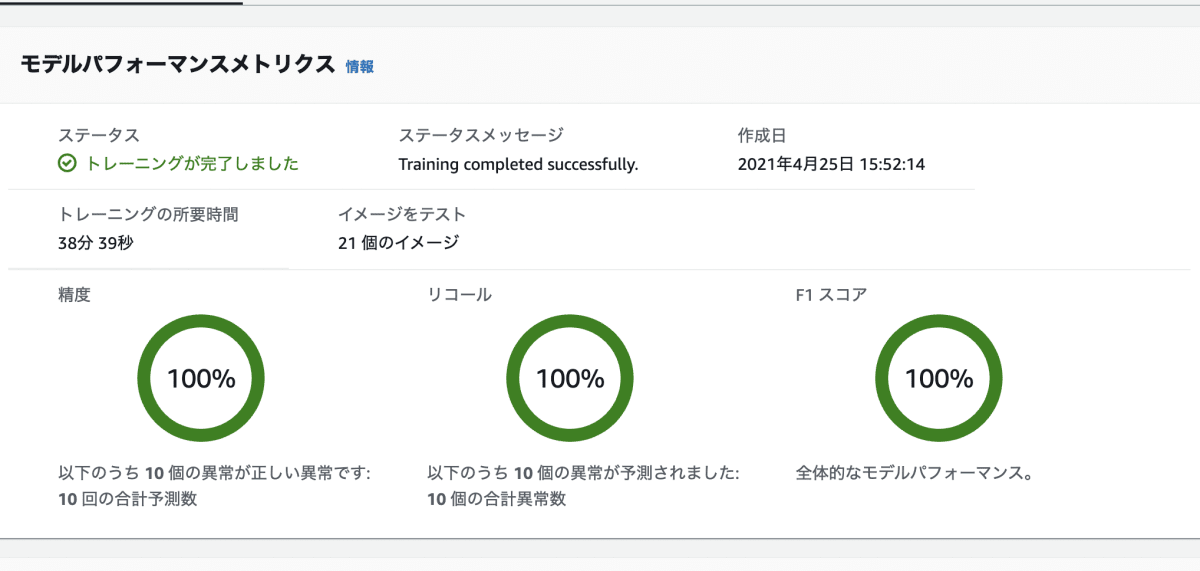Image resolution: width=1200 pixels, height=571 pixels.
Task: Click the creation date 2021年4月25日 15:52:14
Action: pyautogui.click(x=831, y=164)
